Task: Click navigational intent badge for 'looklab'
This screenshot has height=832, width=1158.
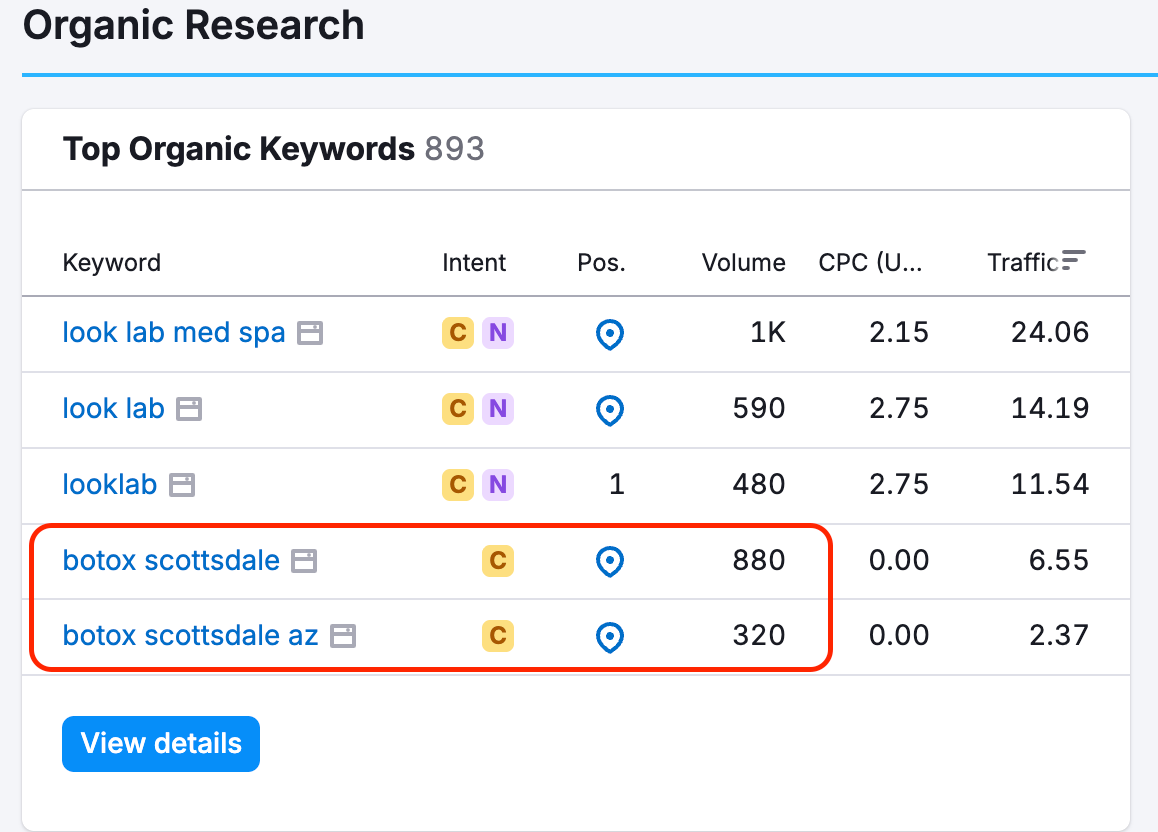Action: 498,485
